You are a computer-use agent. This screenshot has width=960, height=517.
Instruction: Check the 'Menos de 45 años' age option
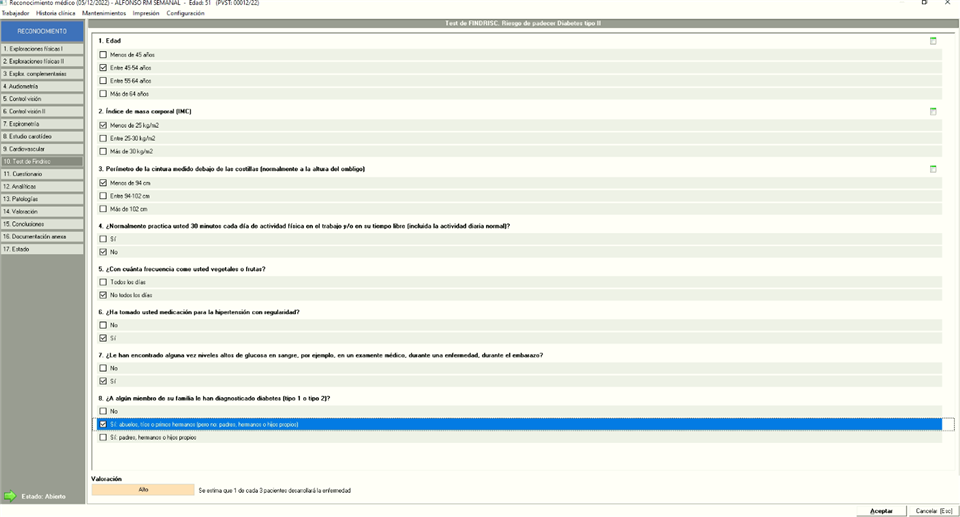pos(103,55)
